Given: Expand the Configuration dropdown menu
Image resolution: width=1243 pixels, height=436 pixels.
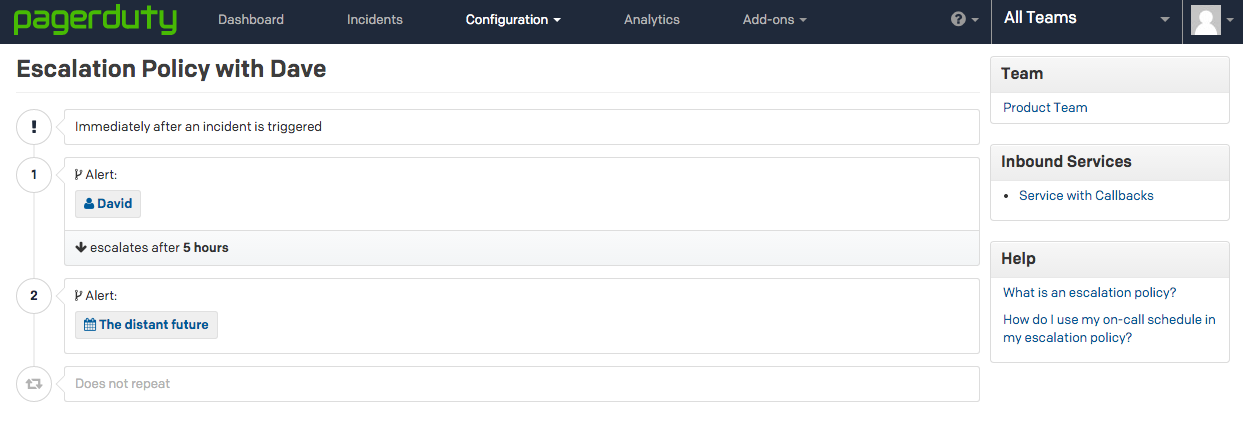Looking at the screenshot, I should [513, 20].
